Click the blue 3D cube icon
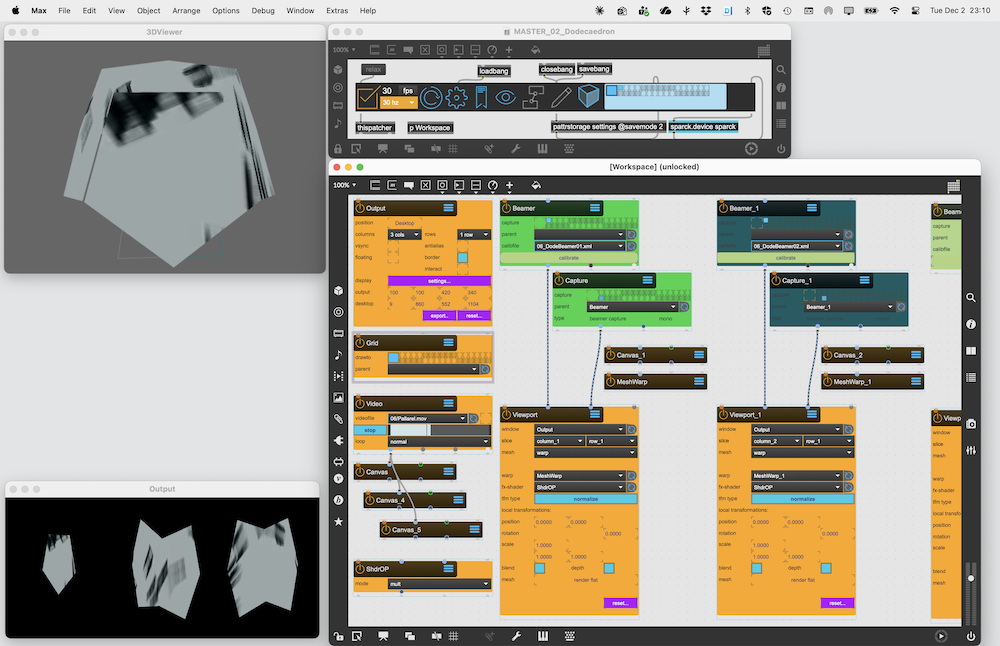The width and height of the screenshot is (1000, 646). tap(588, 97)
